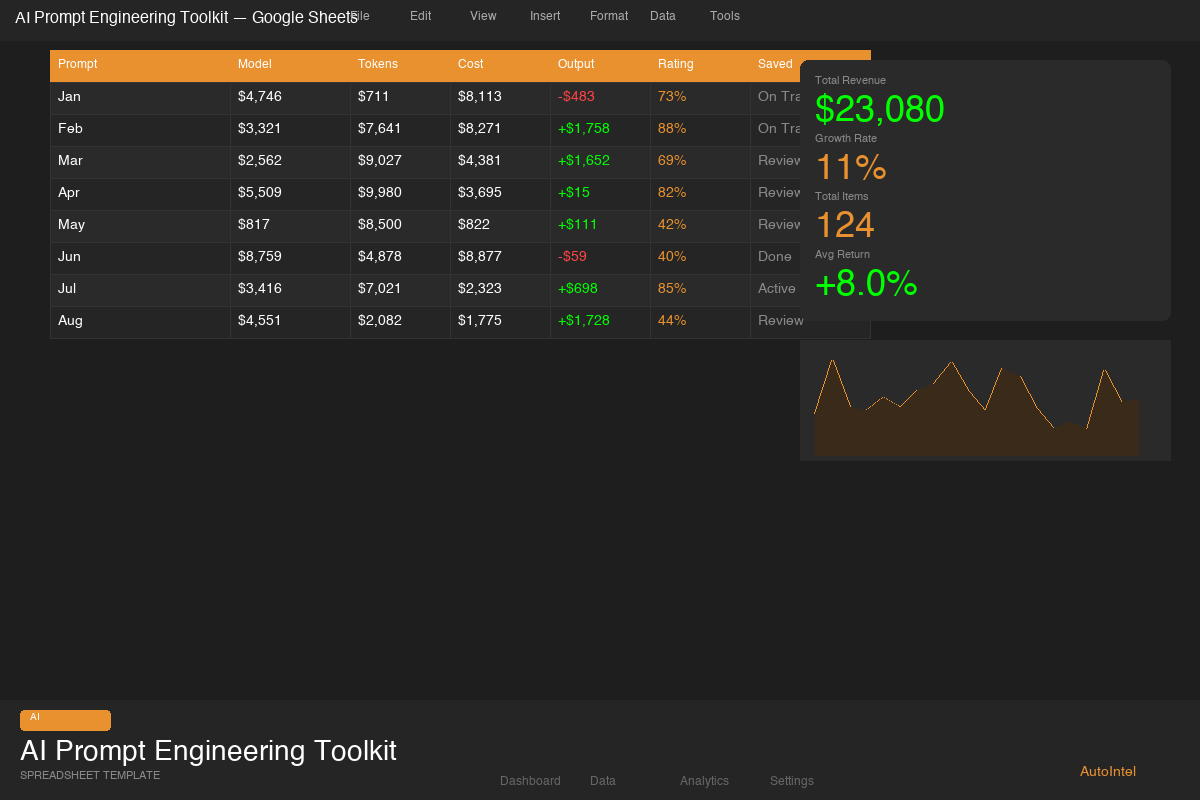Open the View menu
The width and height of the screenshot is (1200, 800).
[483, 16]
